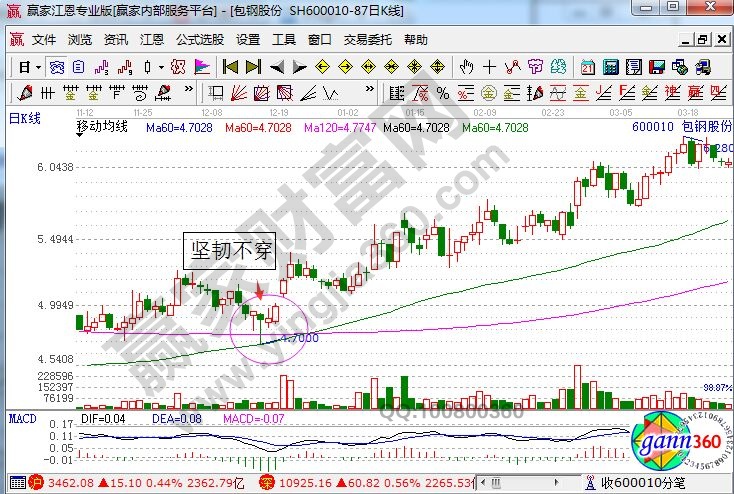Open the 交易委托 menu

point(367,40)
